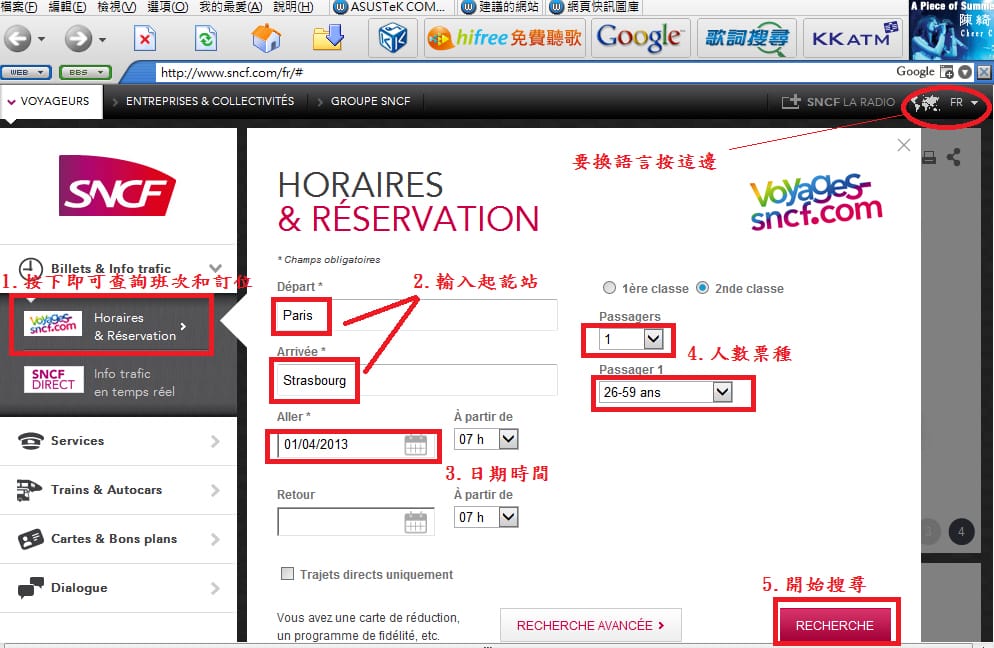
Task: Open the forward button history arrow
Action: tap(102, 39)
